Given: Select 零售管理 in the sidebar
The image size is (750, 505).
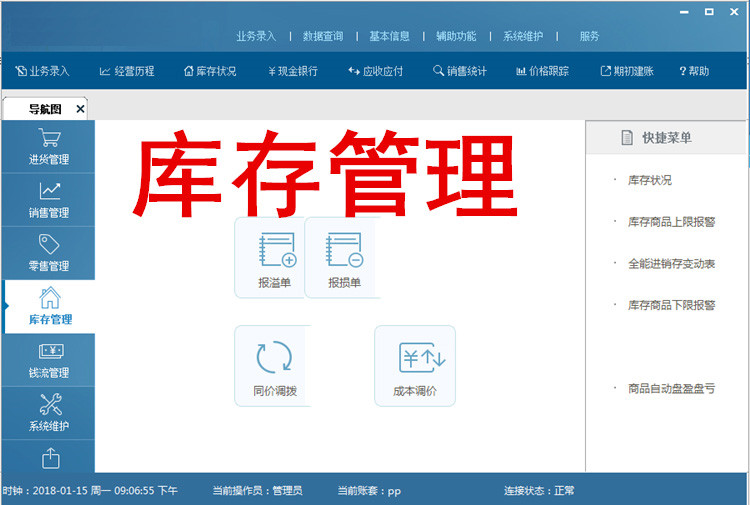Looking at the screenshot, I should [49, 252].
